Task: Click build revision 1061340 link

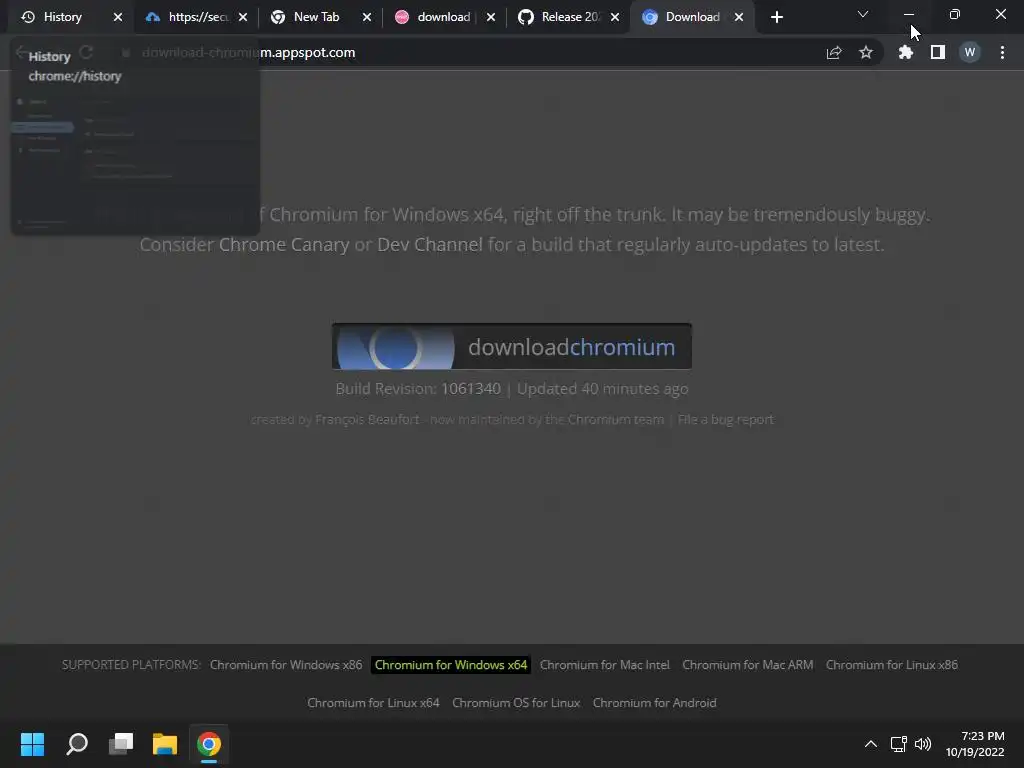Action: (x=471, y=389)
